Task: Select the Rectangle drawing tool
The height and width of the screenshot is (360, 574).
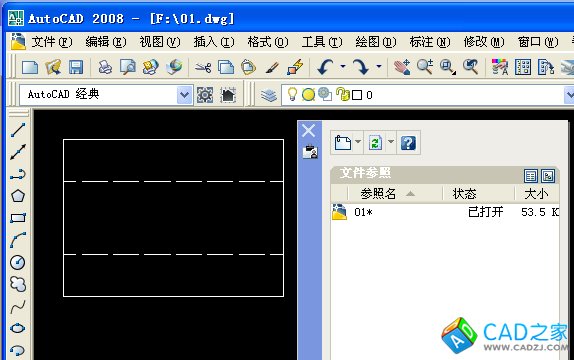Action: pos(18,218)
